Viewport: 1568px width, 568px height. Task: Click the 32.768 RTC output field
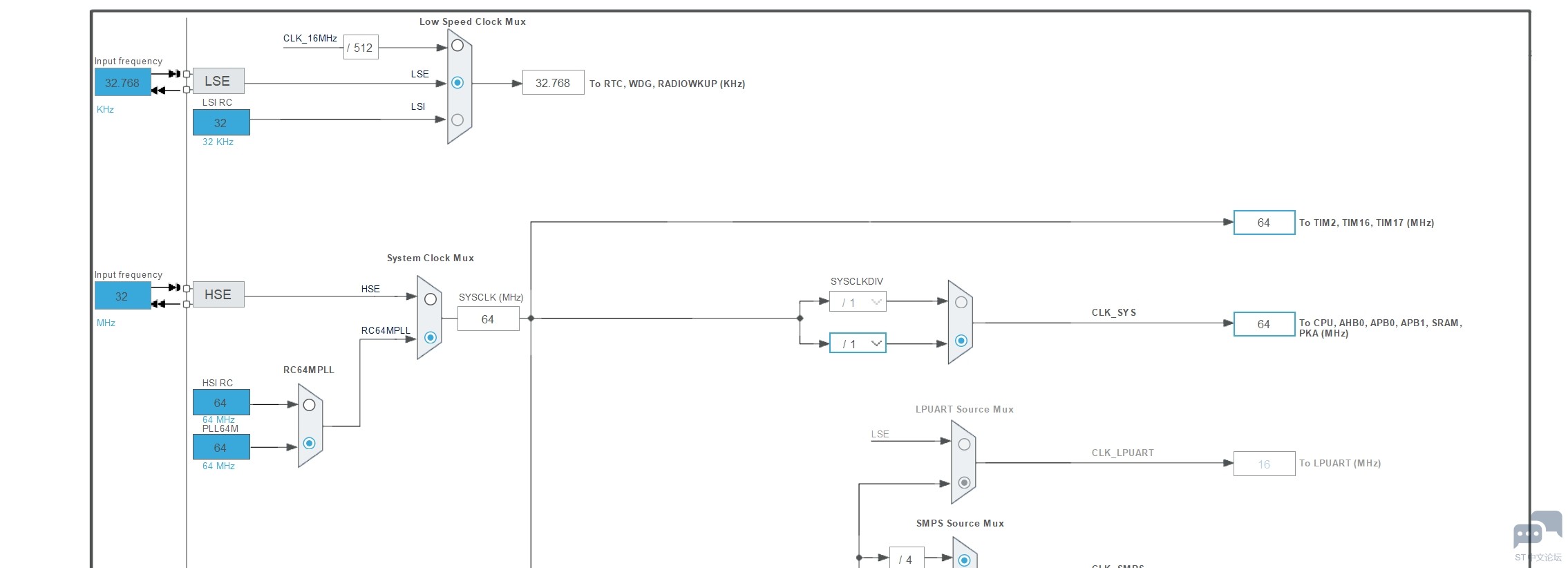[x=553, y=83]
